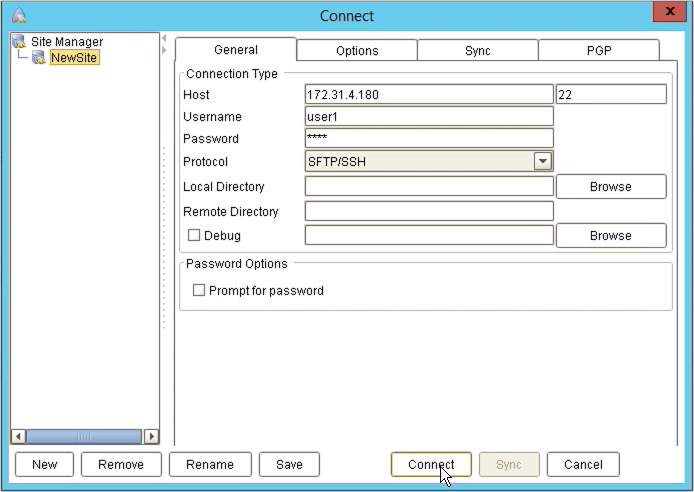Image resolution: width=694 pixels, height=492 pixels.
Task: Click the Username field
Action: coord(429,116)
